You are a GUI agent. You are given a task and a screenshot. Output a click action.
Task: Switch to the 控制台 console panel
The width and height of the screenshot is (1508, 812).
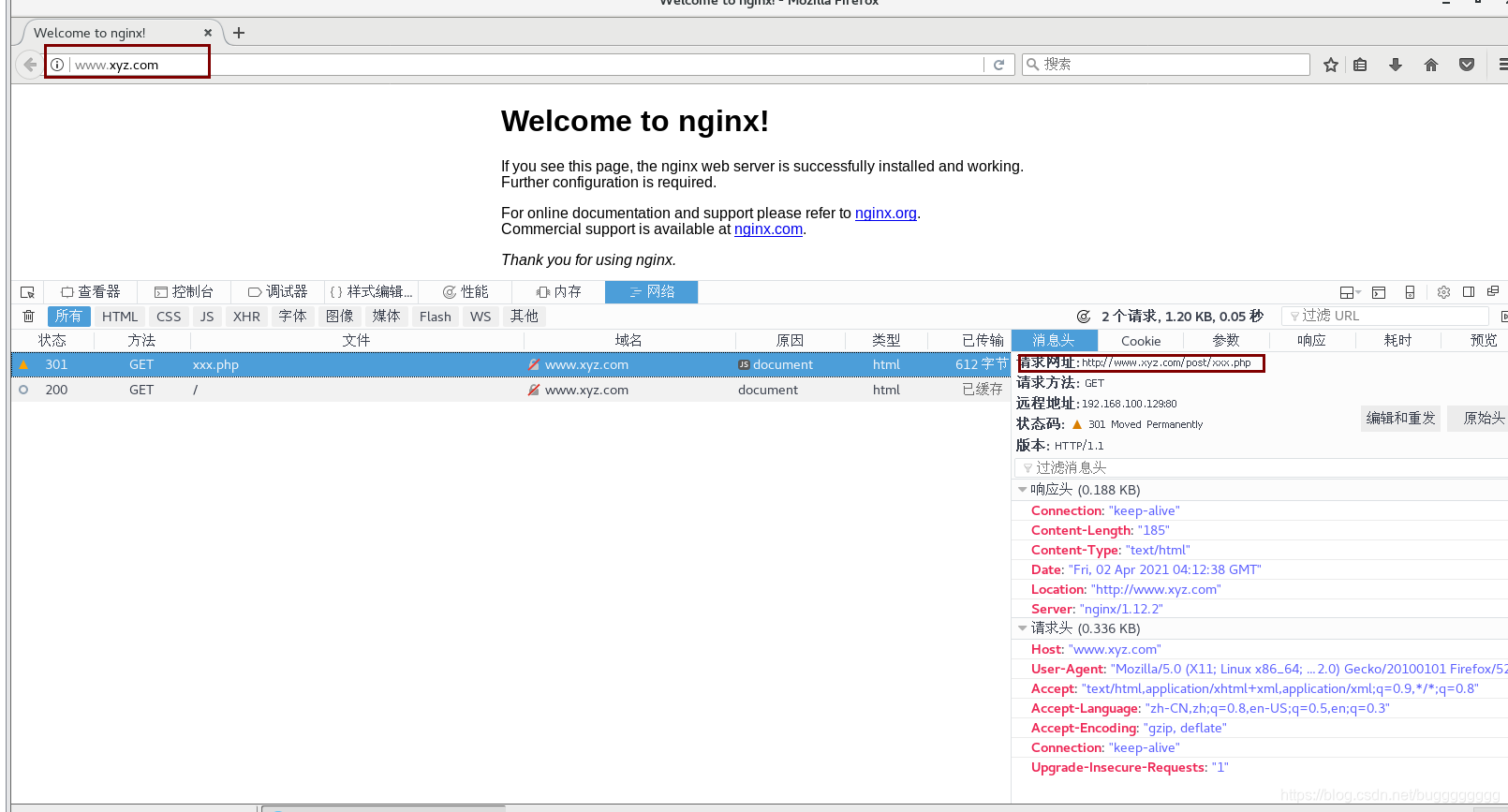tap(184, 292)
